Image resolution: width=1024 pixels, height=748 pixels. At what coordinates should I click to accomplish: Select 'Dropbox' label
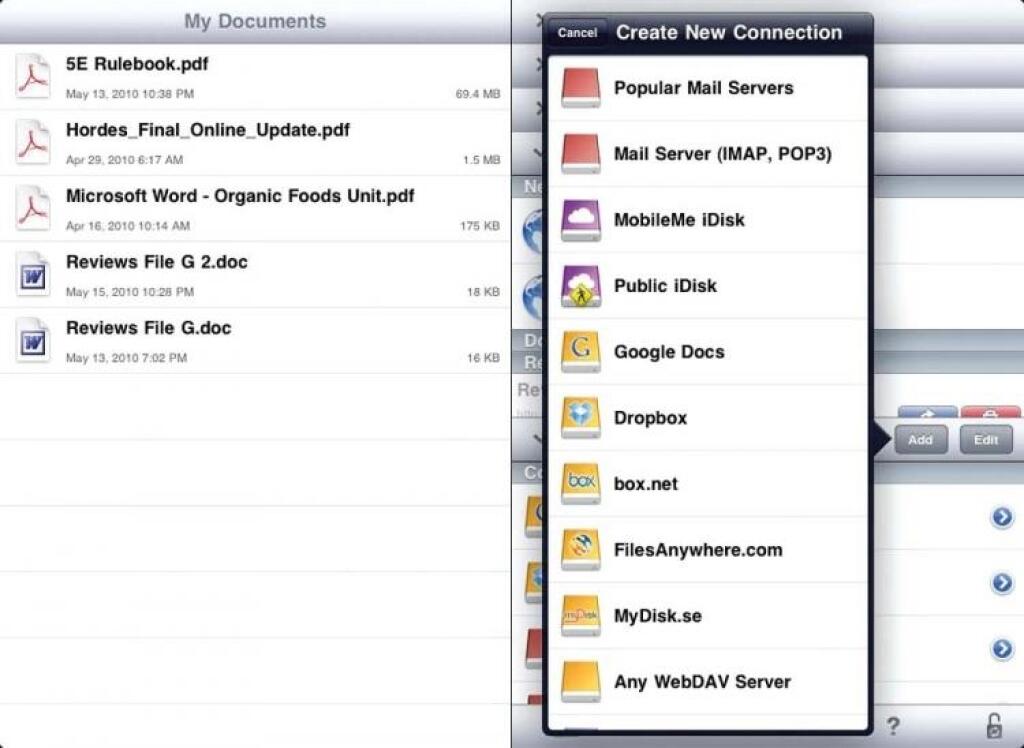pos(650,418)
